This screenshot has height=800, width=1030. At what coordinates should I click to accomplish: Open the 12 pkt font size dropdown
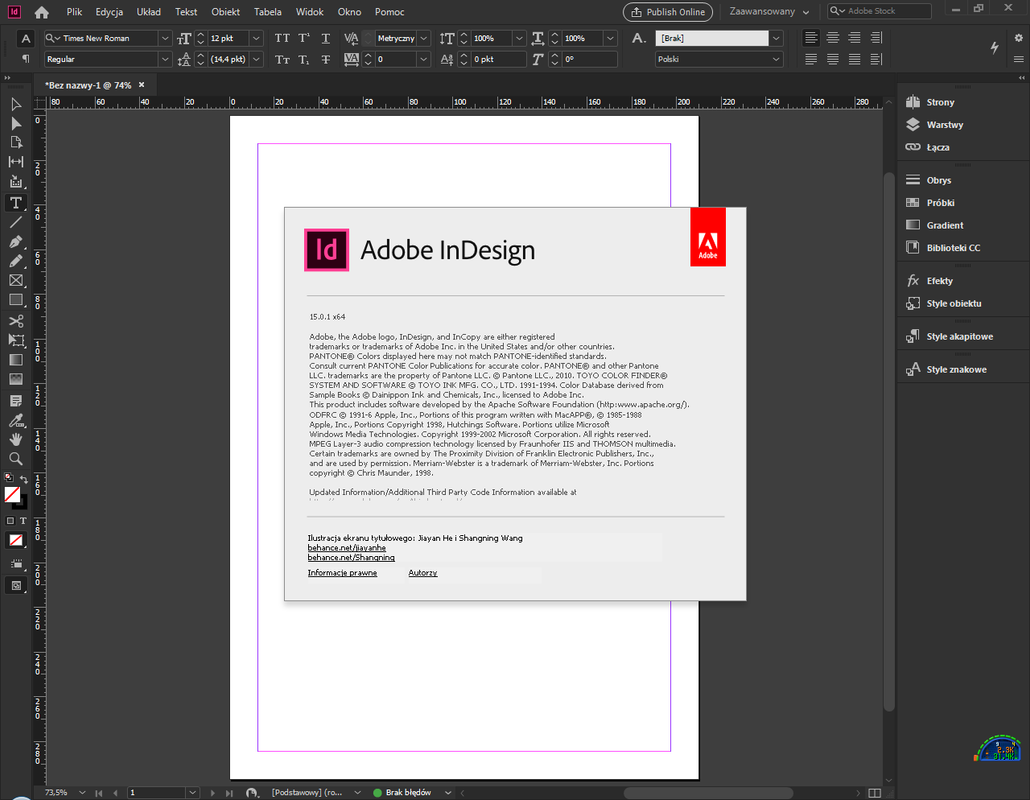point(256,38)
